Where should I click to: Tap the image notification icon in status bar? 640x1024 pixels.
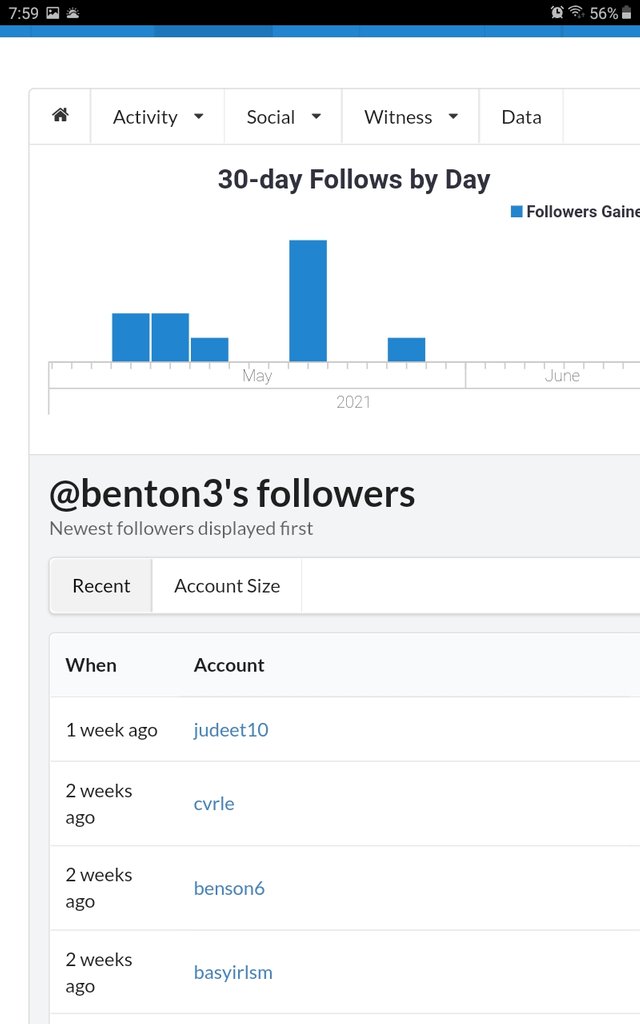53,13
